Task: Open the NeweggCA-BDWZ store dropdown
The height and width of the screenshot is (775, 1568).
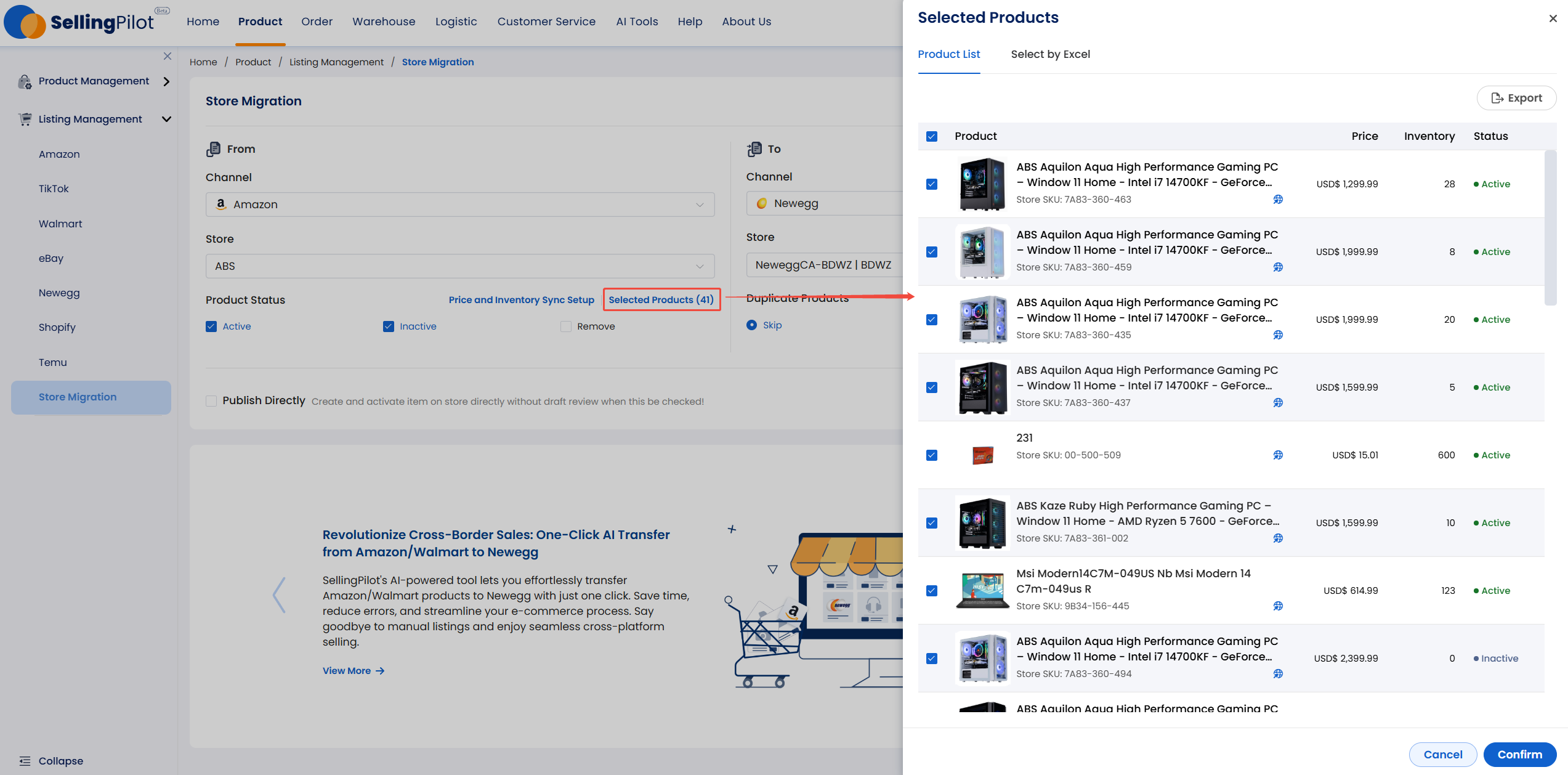Action: pyautogui.click(x=825, y=265)
